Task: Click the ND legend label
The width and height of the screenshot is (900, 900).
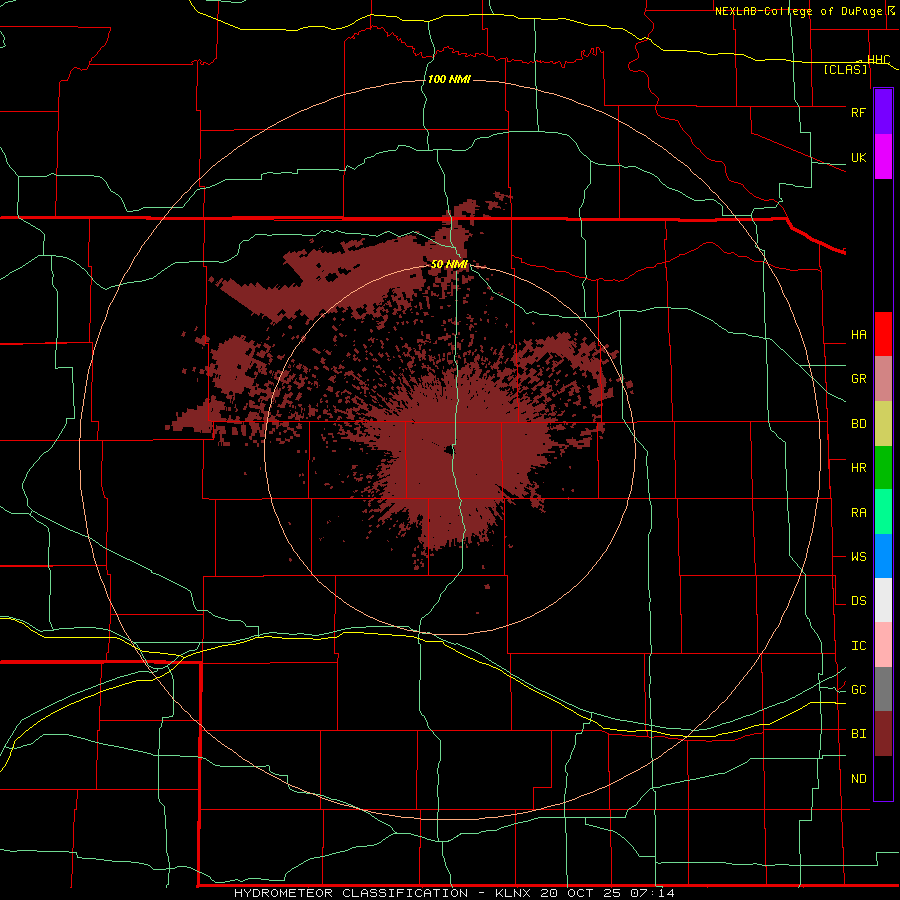Action: coord(858,779)
